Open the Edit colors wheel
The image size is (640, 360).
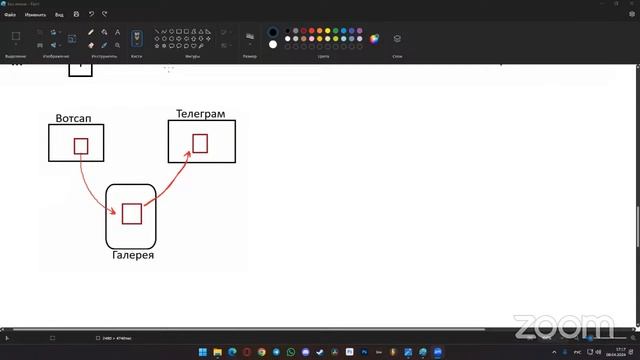point(374,39)
